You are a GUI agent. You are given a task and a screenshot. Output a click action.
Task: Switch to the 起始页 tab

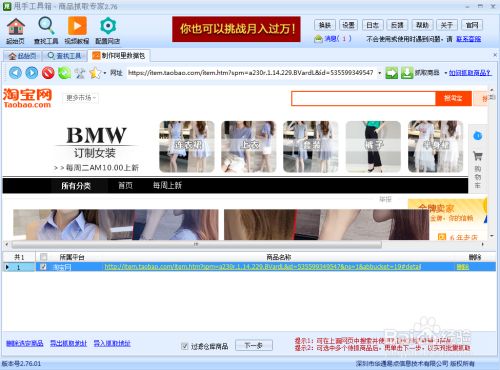[22, 56]
